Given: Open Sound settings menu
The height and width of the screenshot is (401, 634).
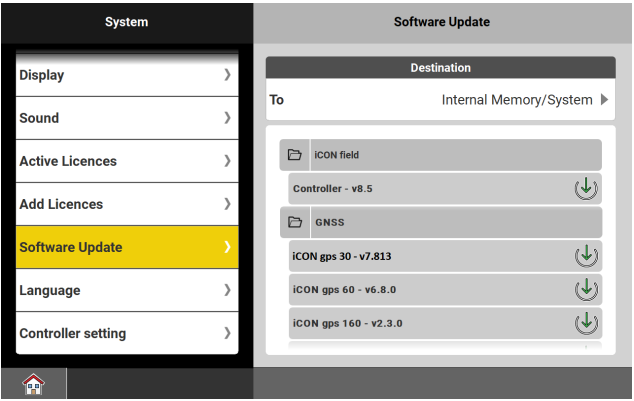Looking at the screenshot, I should pyautogui.click(x=127, y=118).
